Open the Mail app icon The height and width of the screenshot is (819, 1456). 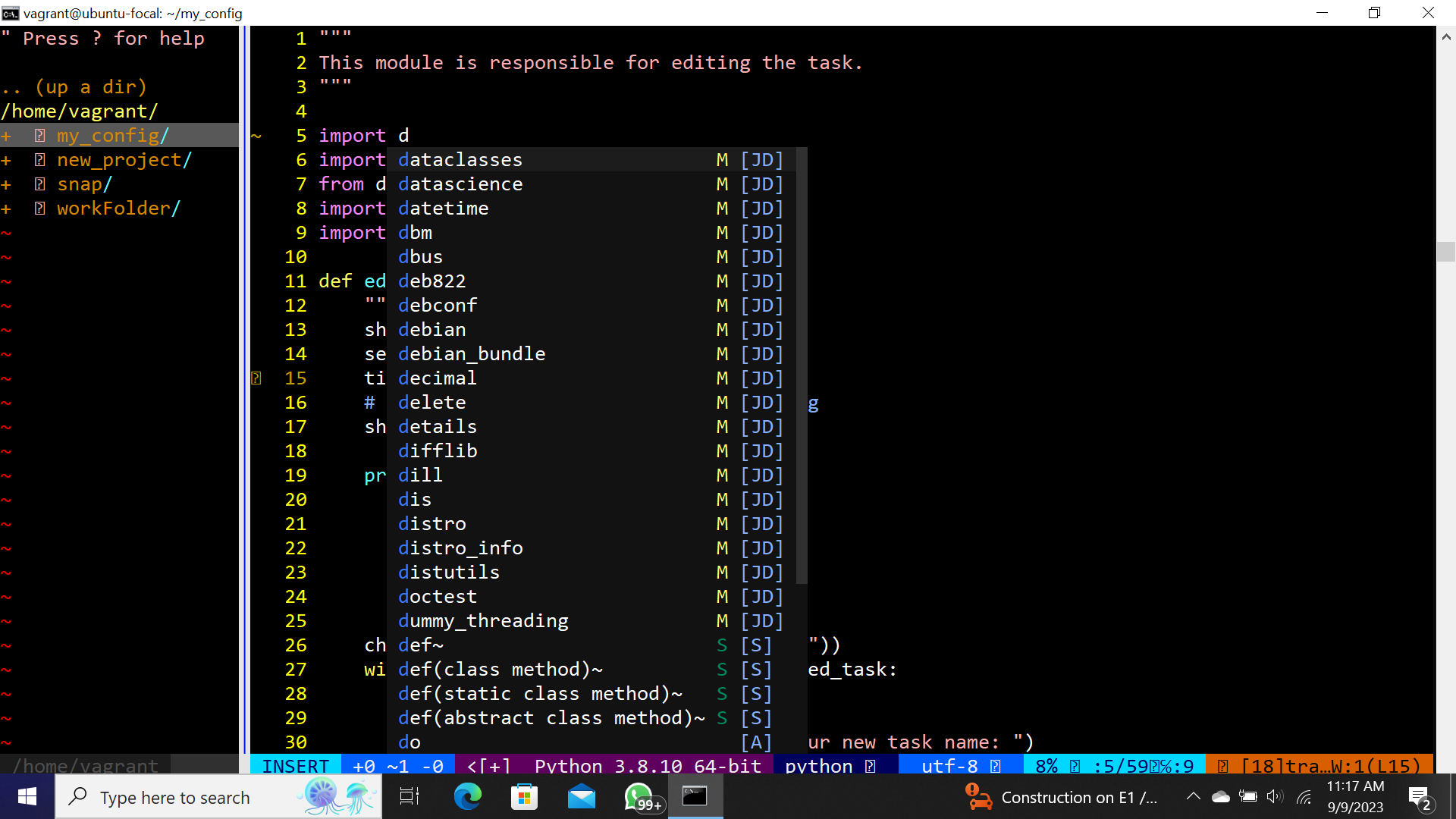(581, 797)
